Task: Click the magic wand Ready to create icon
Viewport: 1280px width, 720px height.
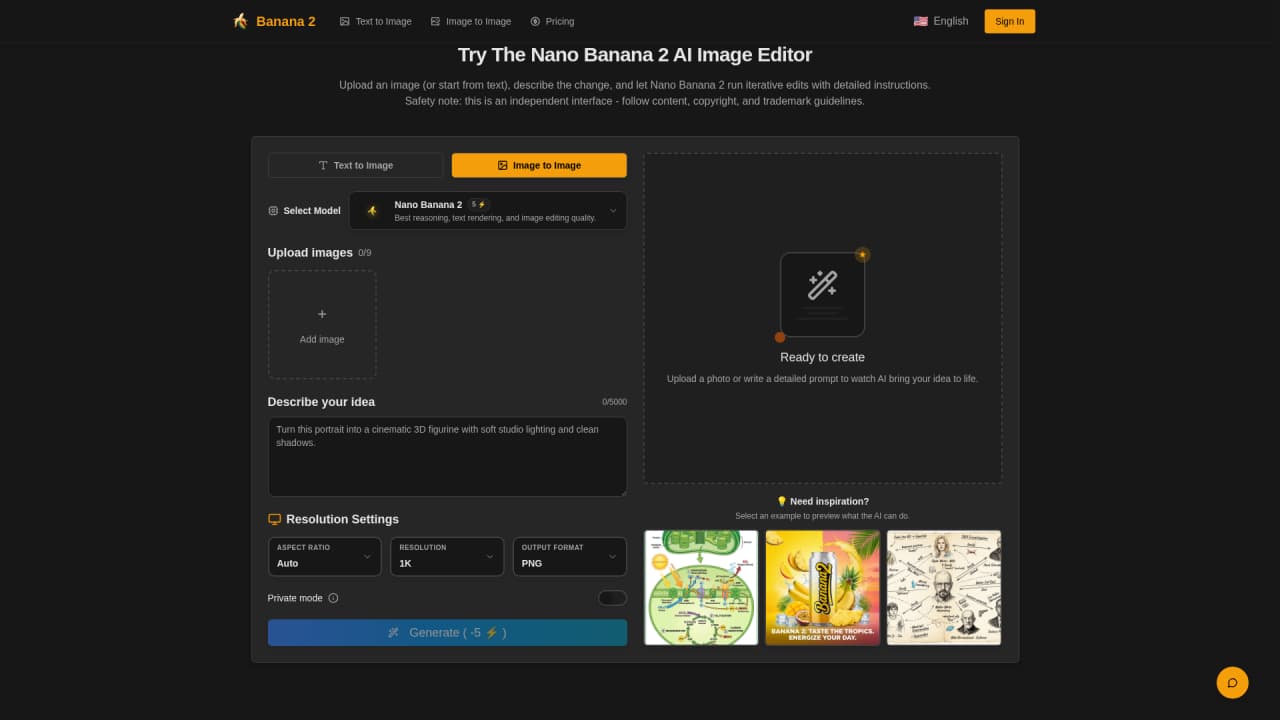Action: pos(822,286)
